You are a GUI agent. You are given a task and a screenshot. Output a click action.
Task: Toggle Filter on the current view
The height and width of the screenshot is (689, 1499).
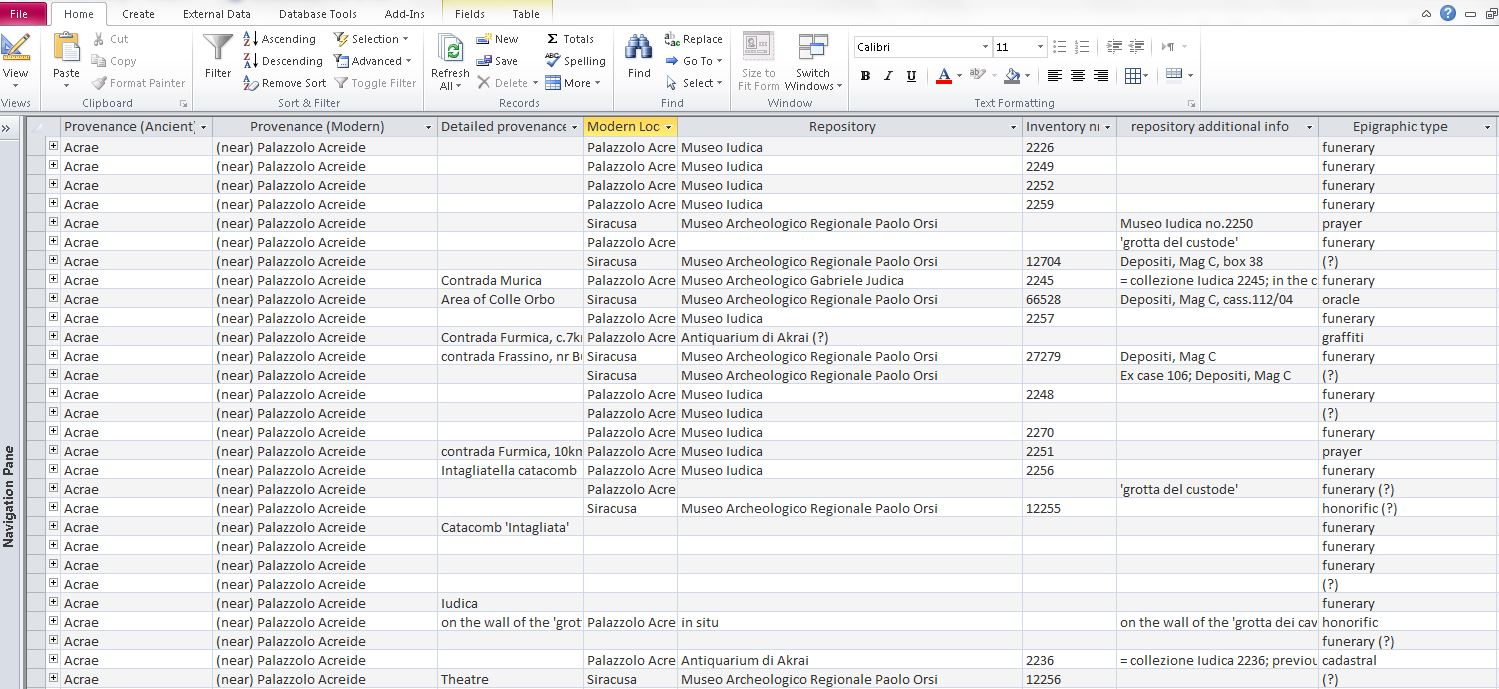376,83
